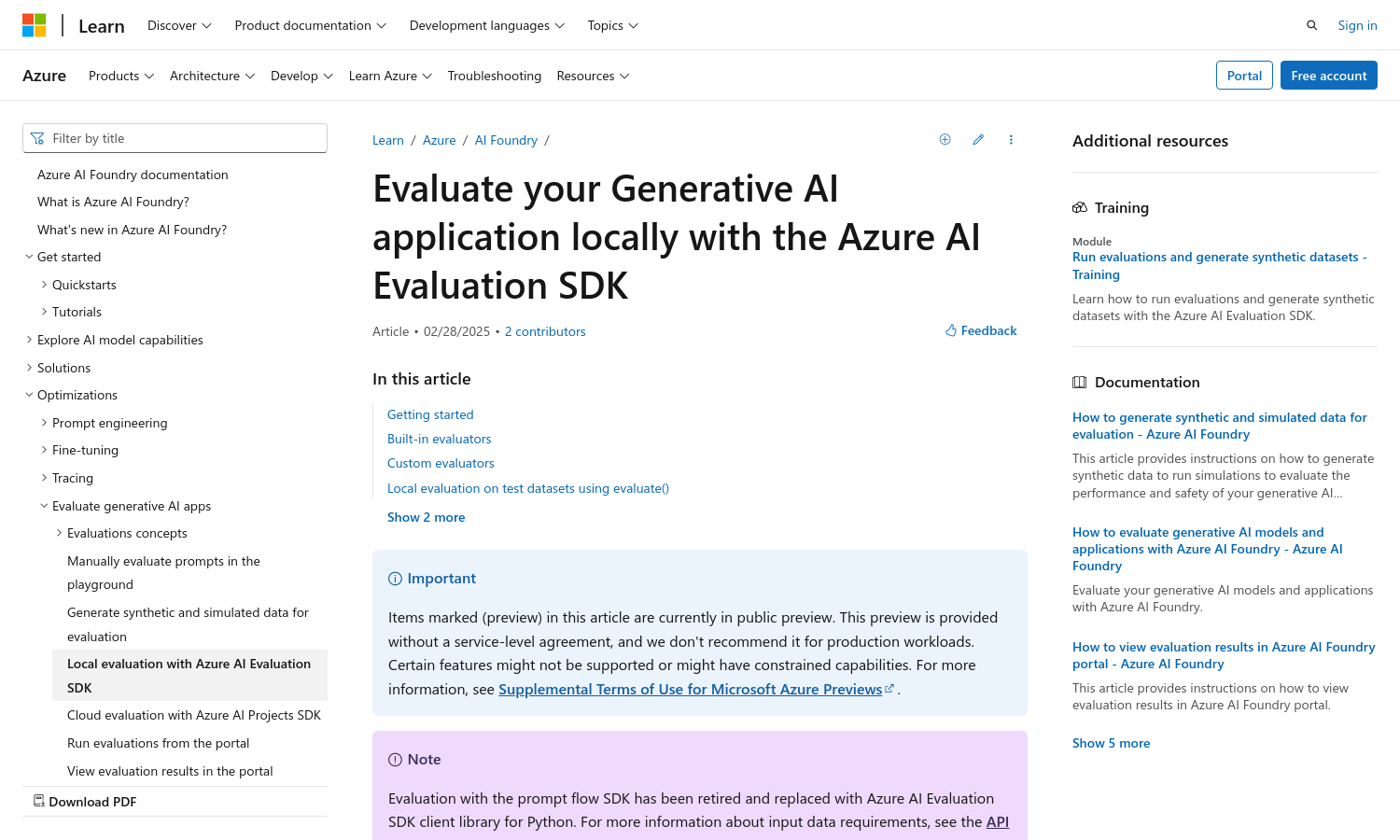Click the Download PDF icon
Image resolution: width=1400 pixels, height=840 pixels.
pyautogui.click(x=39, y=801)
